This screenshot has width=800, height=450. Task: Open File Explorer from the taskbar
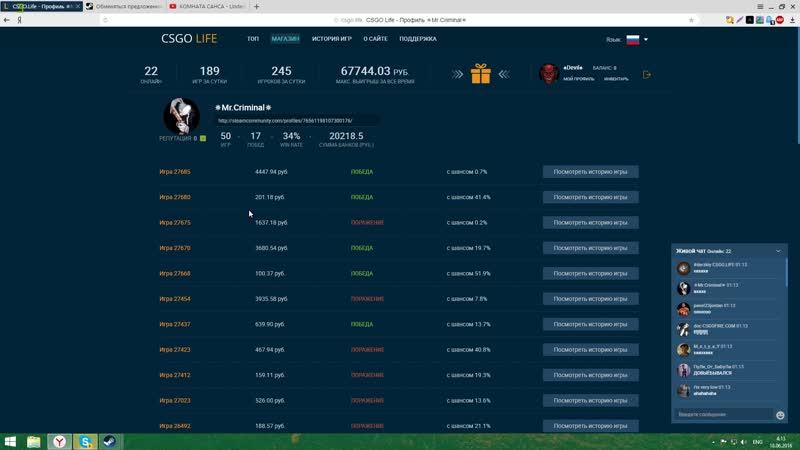34,441
